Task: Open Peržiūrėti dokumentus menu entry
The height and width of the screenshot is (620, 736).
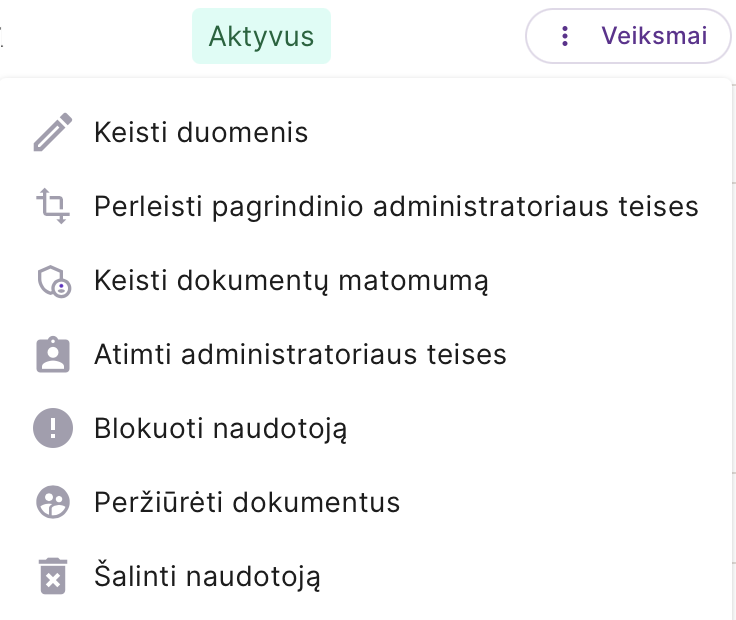Action: [x=366, y=502]
